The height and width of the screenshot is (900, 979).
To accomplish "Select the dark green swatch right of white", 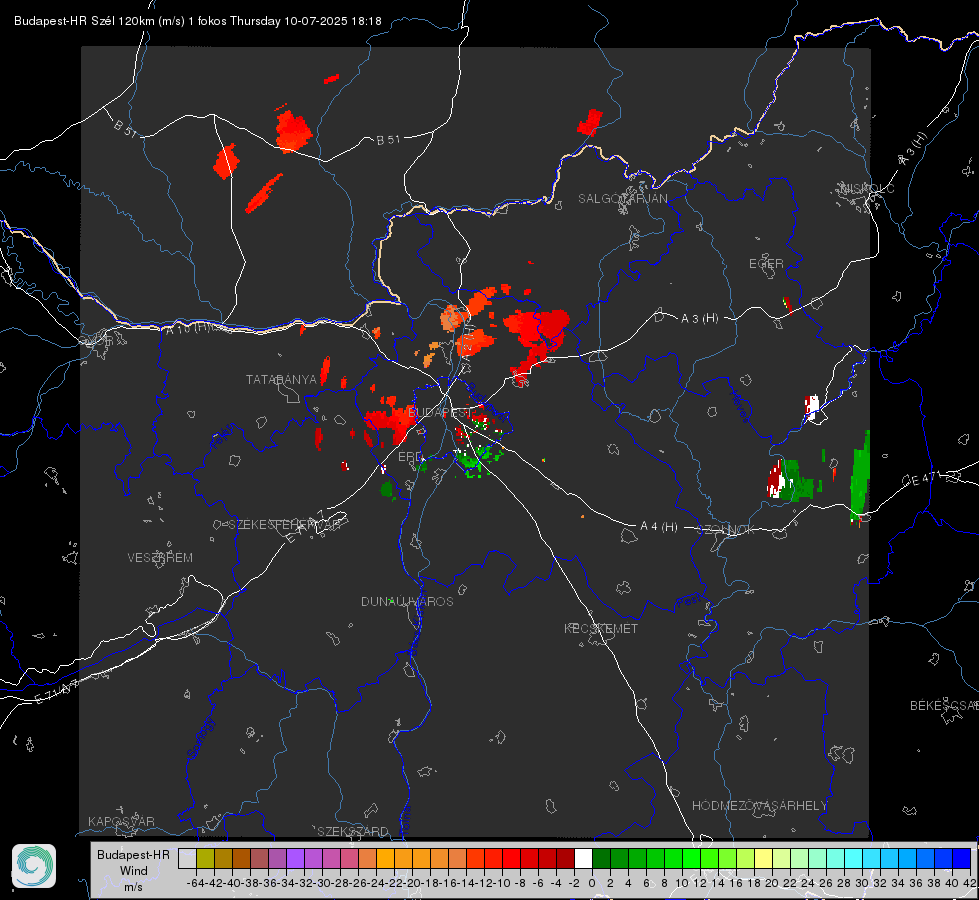I will pyautogui.click(x=601, y=858).
